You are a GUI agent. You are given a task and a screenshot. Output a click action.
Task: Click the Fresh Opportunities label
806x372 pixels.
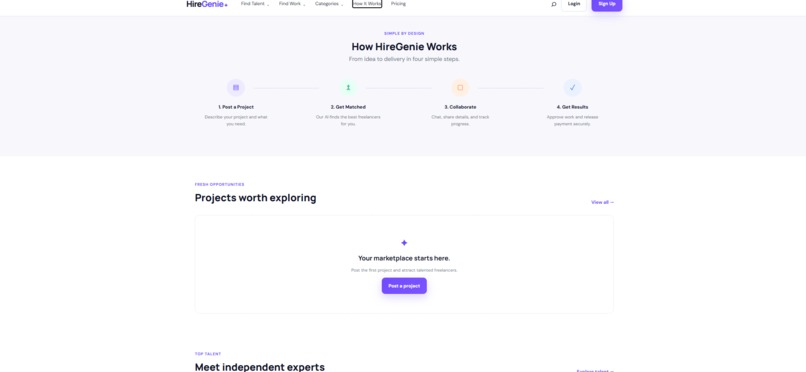click(x=219, y=184)
